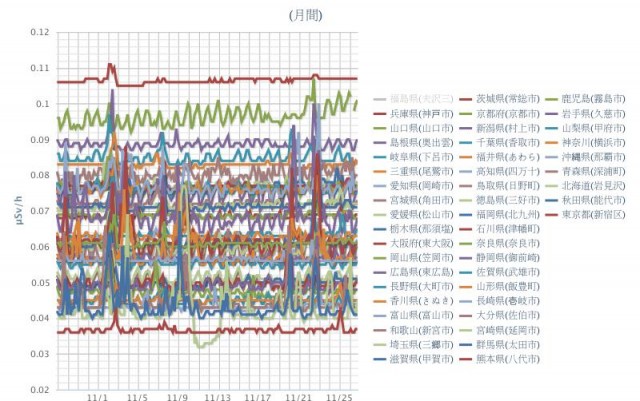This screenshot has width=640, height=401.
Task: Select the 熊本県(八代市) legend entry
Action: pos(500,359)
